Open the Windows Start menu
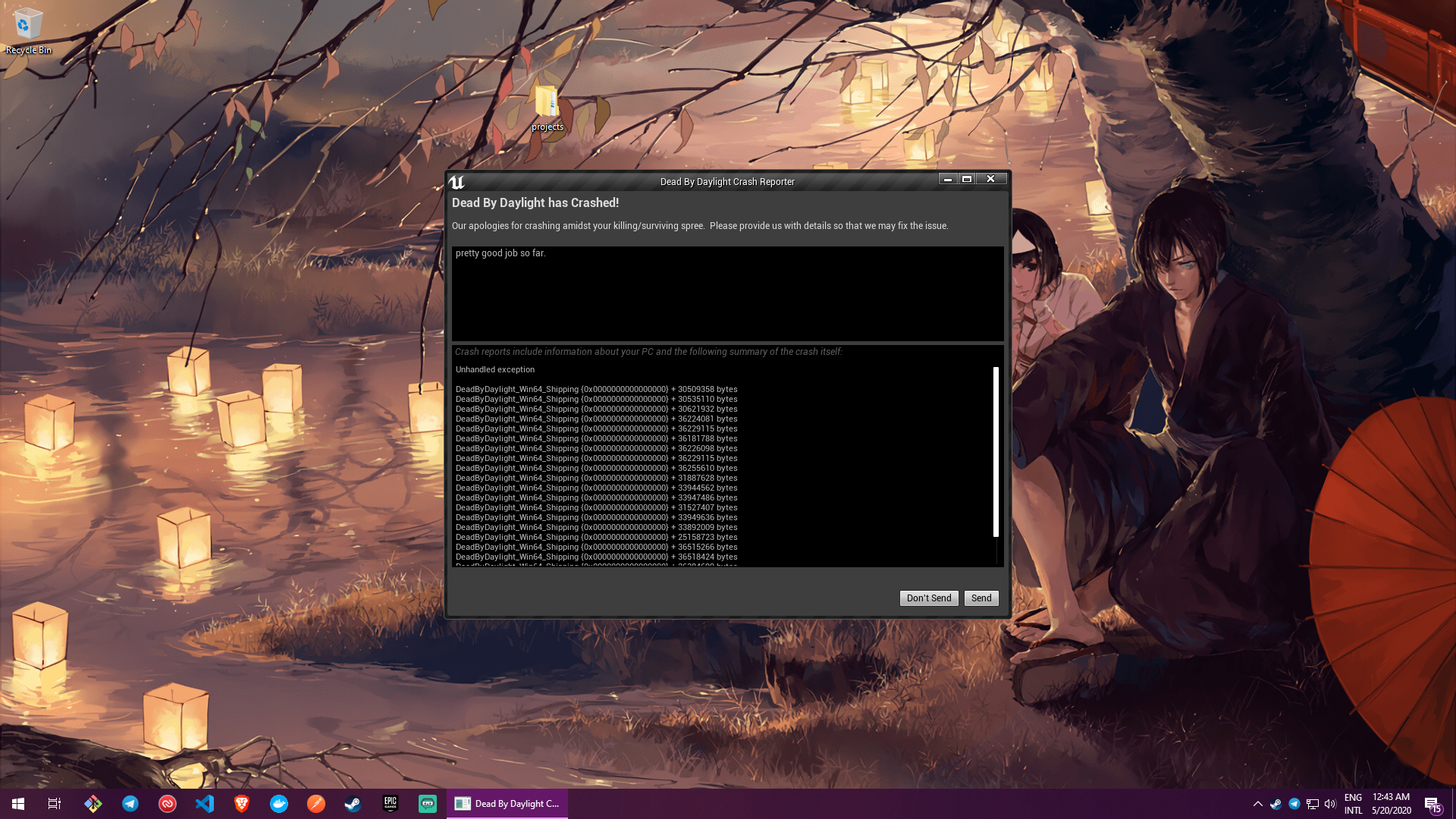Image resolution: width=1456 pixels, height=819 pixels. point(18,804)
